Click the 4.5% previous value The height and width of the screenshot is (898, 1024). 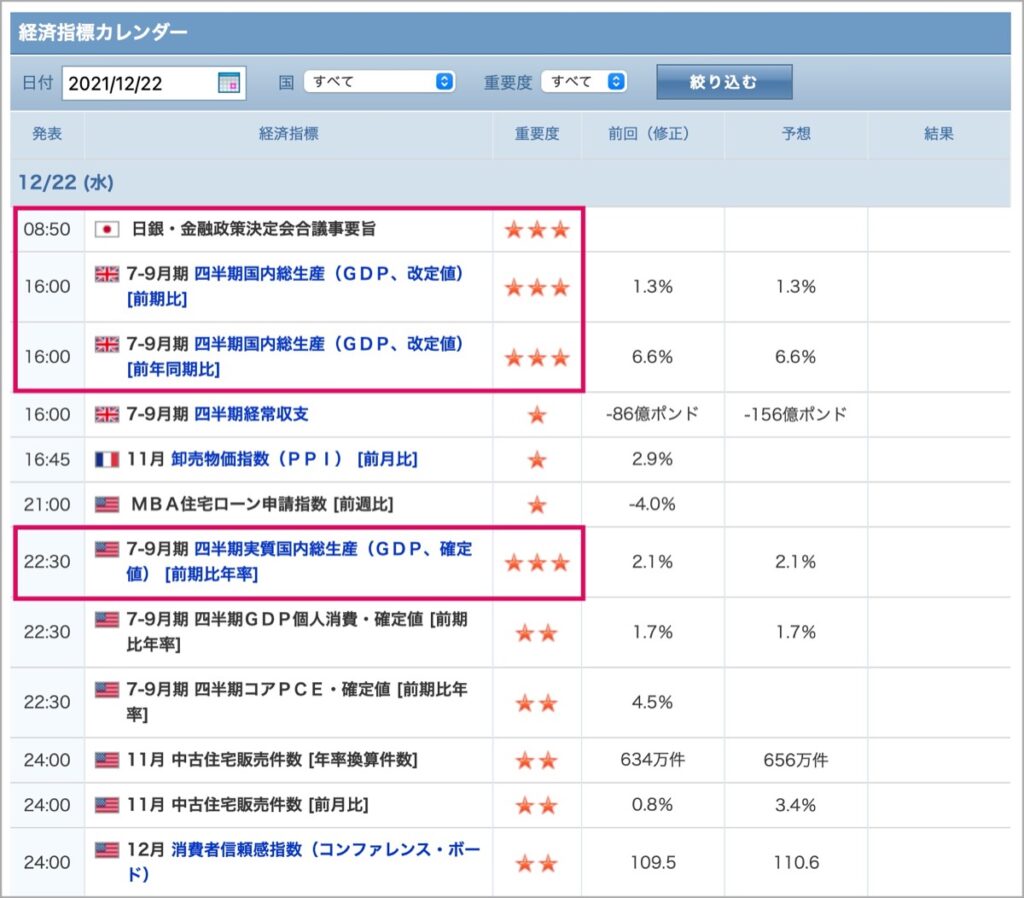tap(652, 702)
